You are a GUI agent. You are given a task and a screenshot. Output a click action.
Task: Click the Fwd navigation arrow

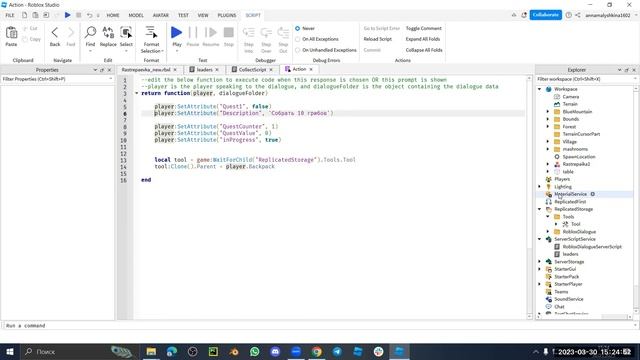pyautogui.click(x=71, y=33)
